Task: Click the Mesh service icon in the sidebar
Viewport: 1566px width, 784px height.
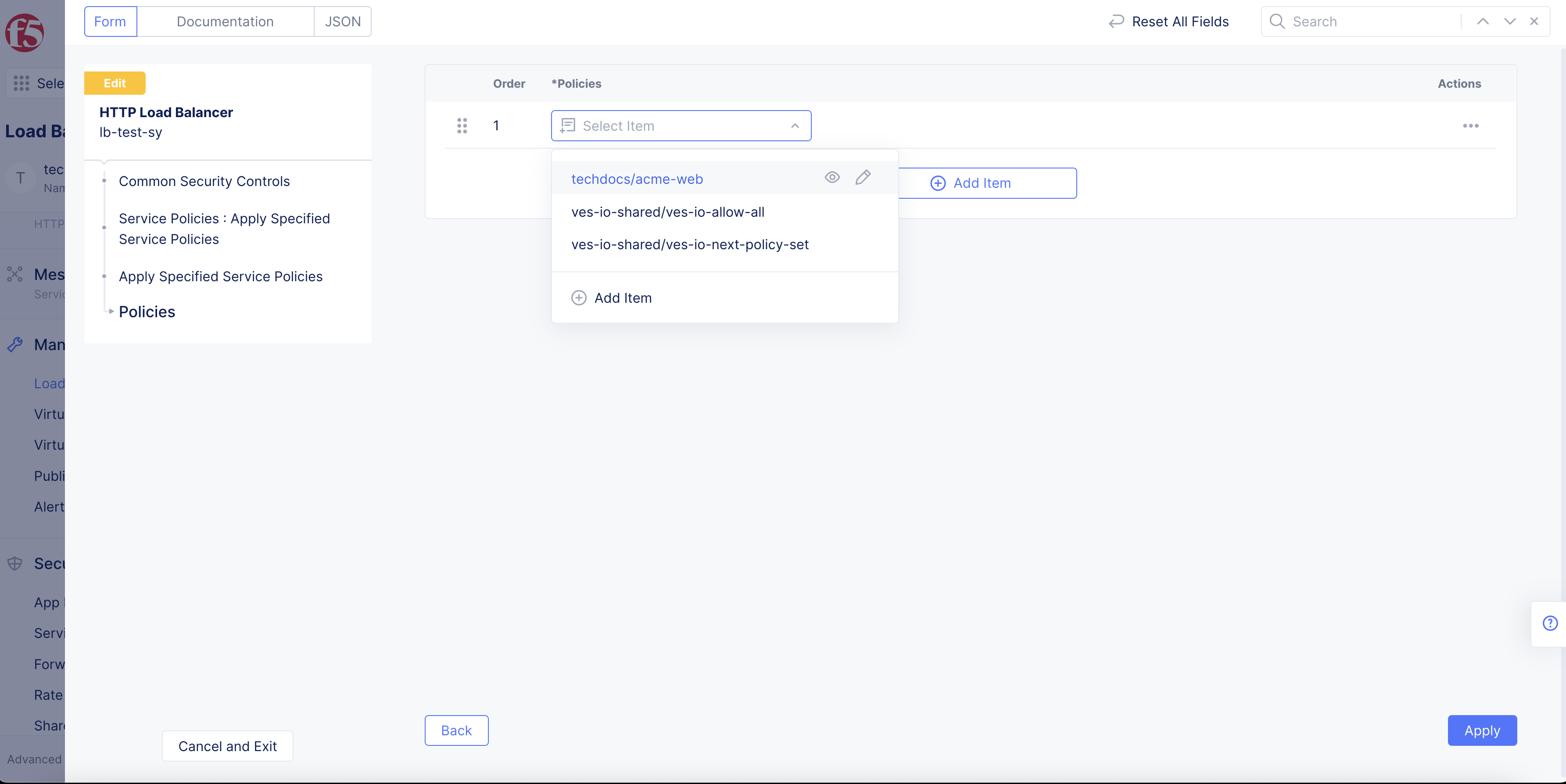Action: click(x=14, y=275)
